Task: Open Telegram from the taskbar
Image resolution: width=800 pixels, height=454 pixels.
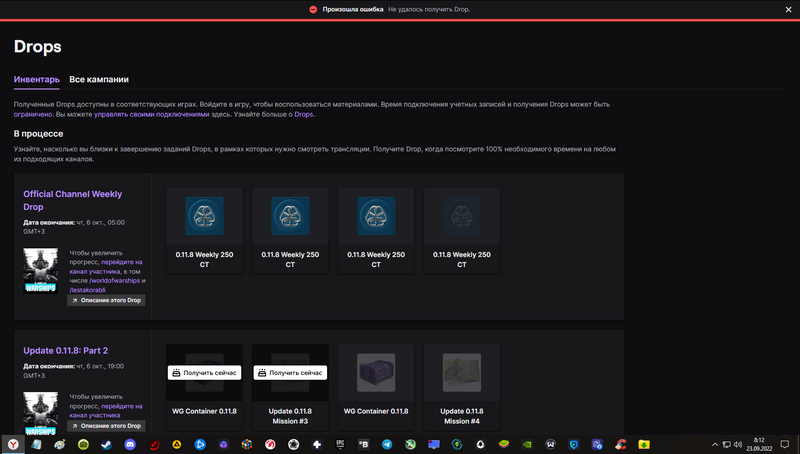Action: 387,444
